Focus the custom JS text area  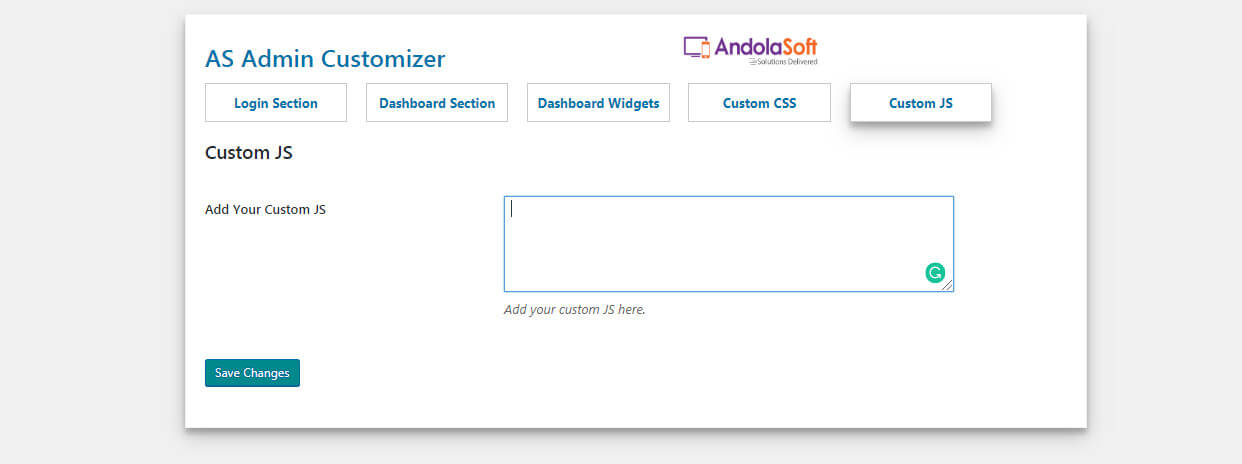pyautogui.click(x=729, y=244)
